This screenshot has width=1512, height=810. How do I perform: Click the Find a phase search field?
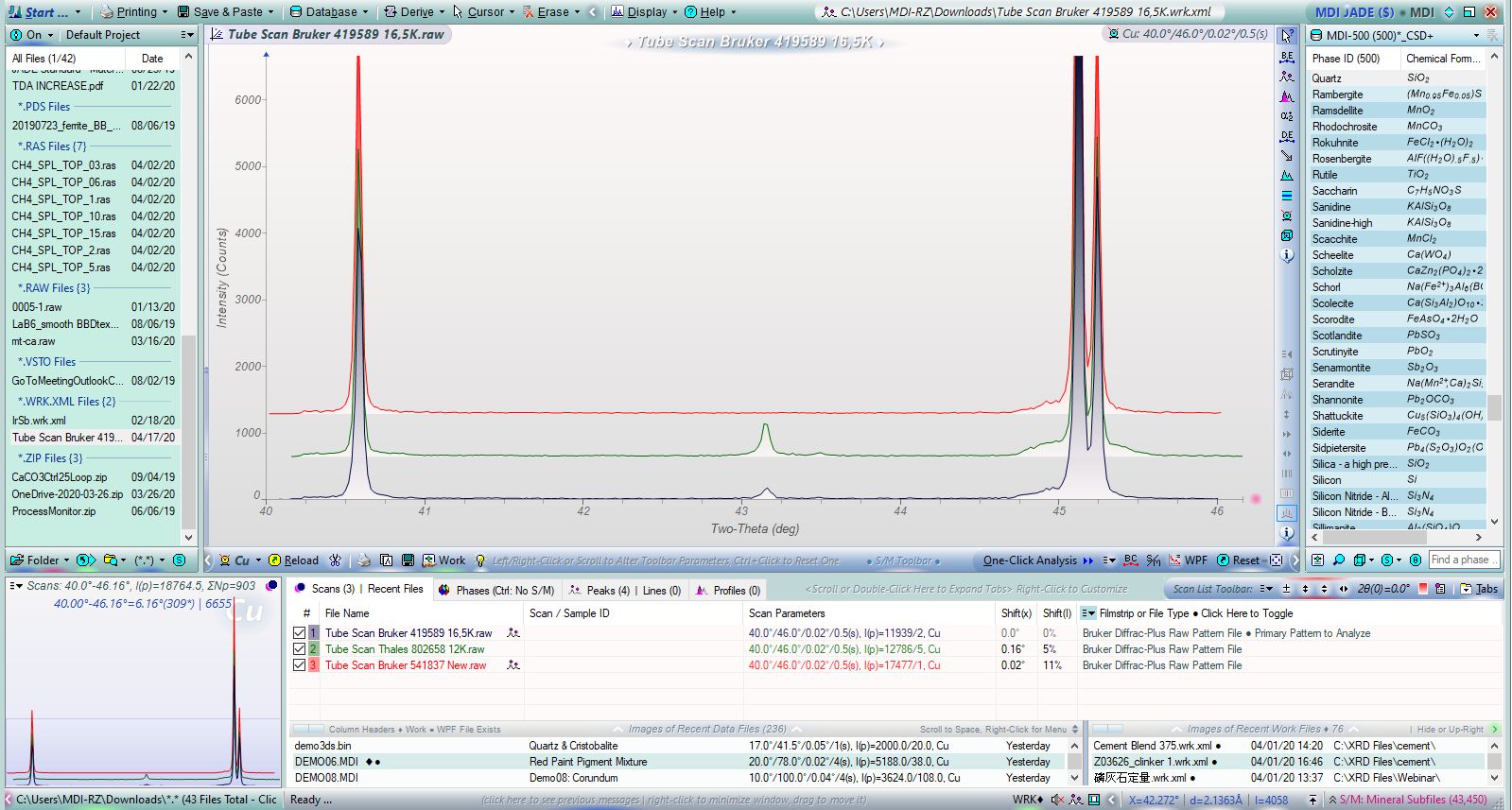pyautogui.click(x=1461, y=560)
